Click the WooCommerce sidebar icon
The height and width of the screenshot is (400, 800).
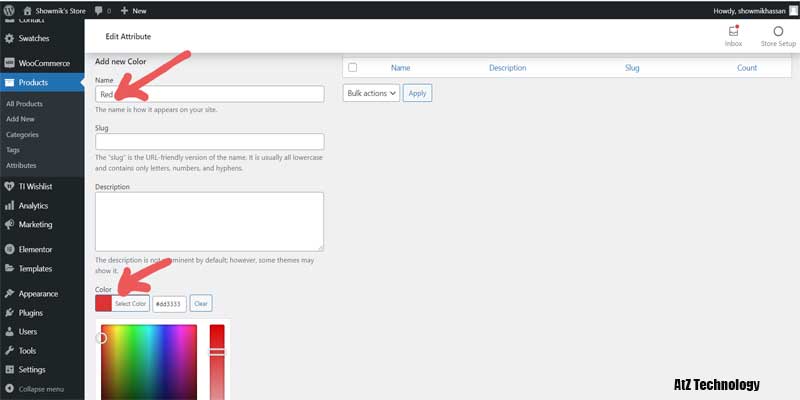coord(10,63)
